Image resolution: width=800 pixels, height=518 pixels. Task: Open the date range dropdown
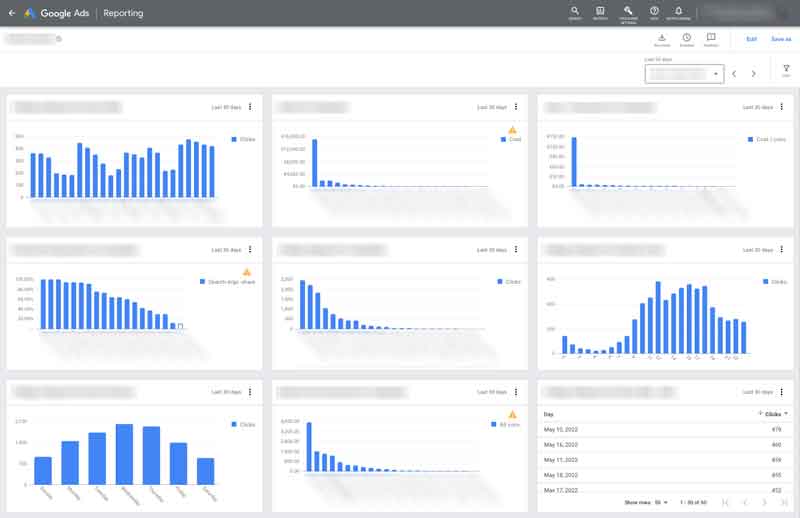(x=684, y=74)
